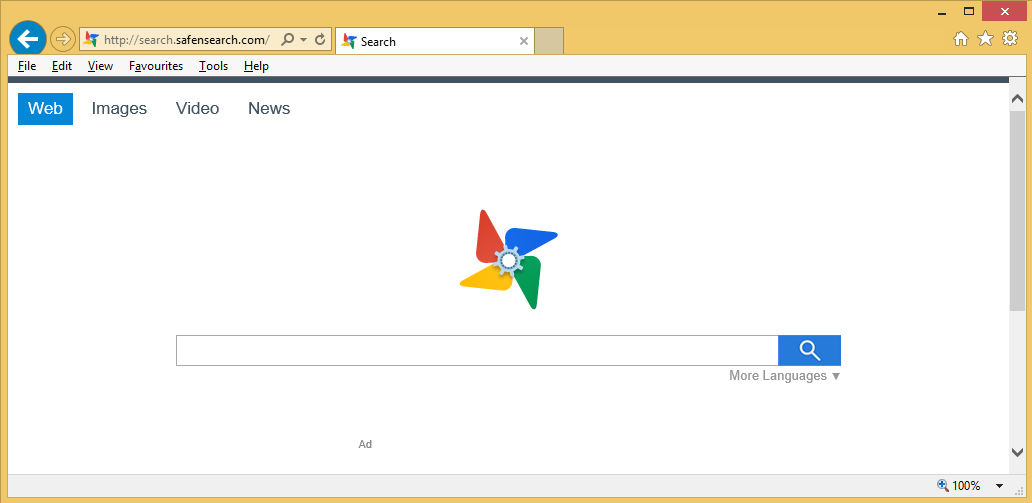Open the address bar autocomplete dropdown arrow
This screenshot has width=1032, height=503.
pos(303,40)
